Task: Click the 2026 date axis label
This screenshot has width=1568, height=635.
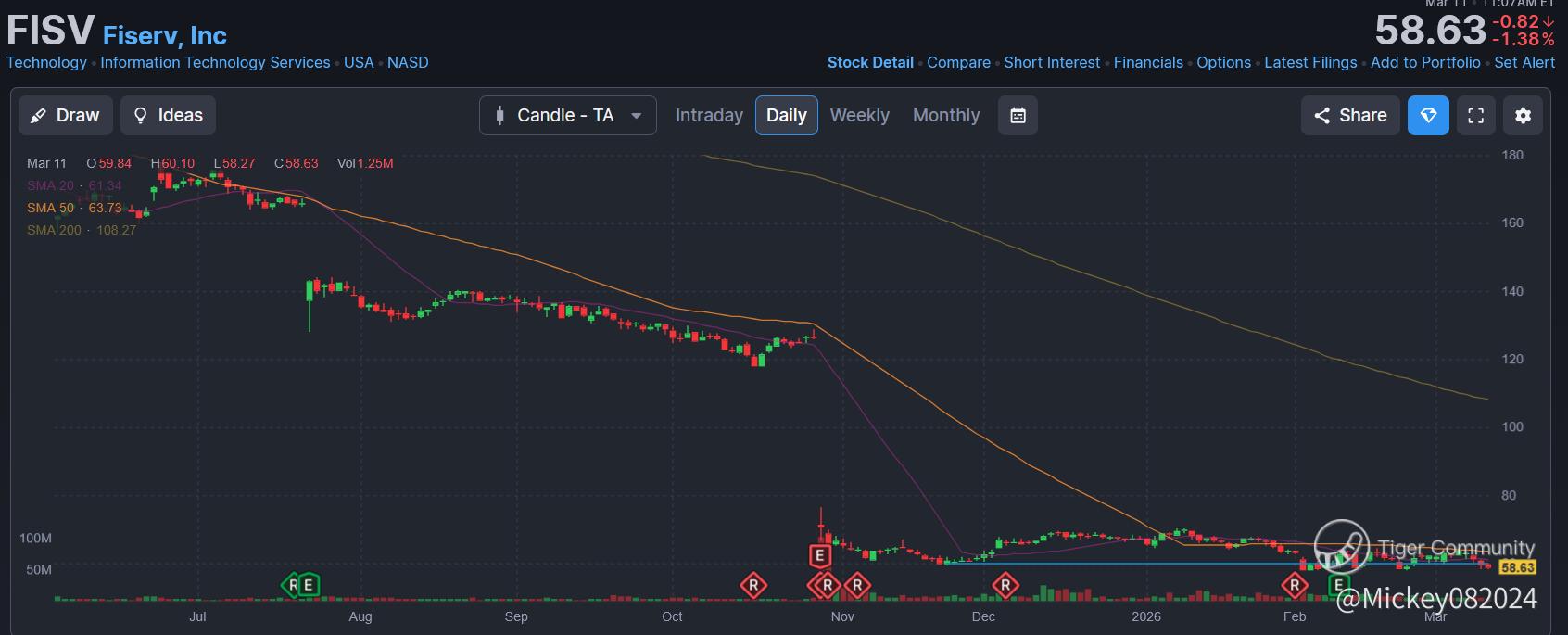Action: coord(1146,616)
